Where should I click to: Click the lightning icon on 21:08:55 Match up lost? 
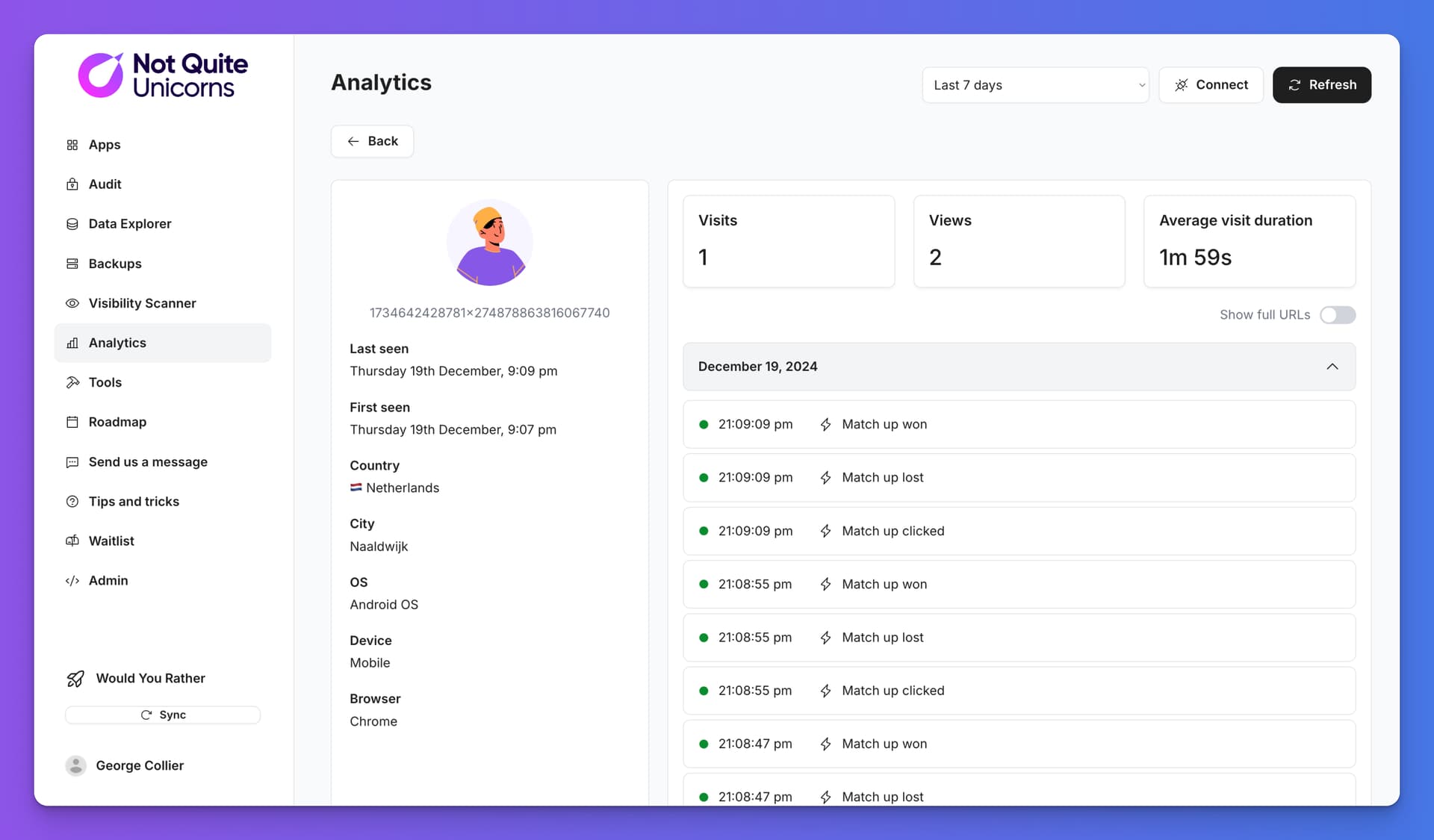pyautogui.click(x=825, y=638)
